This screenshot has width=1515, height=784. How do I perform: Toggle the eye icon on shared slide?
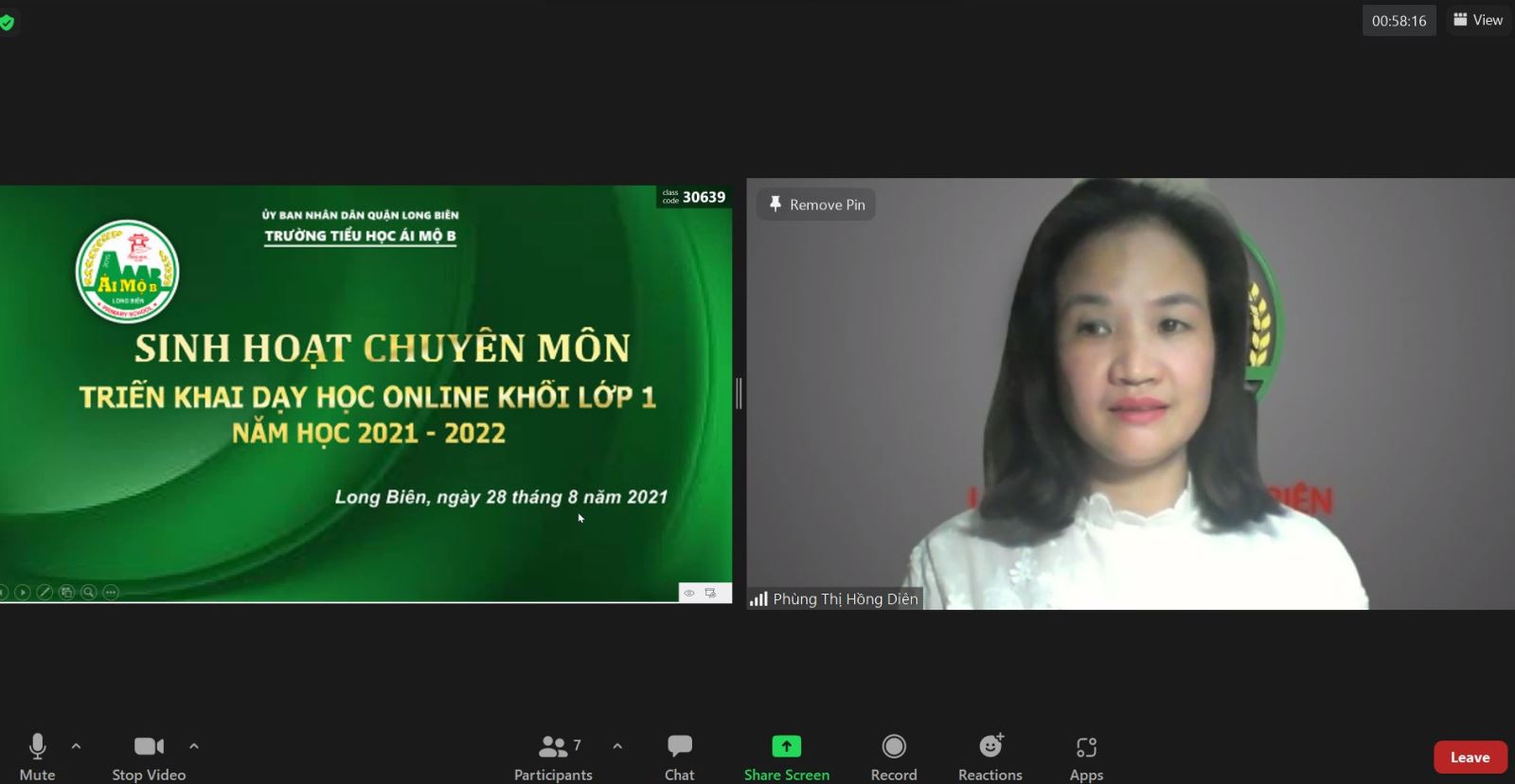tap(689, 594)
